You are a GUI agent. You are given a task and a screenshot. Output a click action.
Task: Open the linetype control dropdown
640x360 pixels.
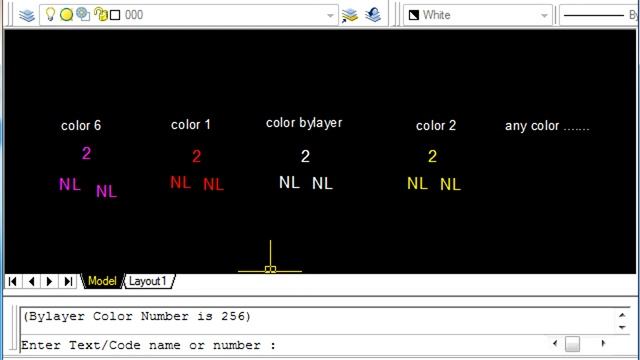tap(599, 16)
